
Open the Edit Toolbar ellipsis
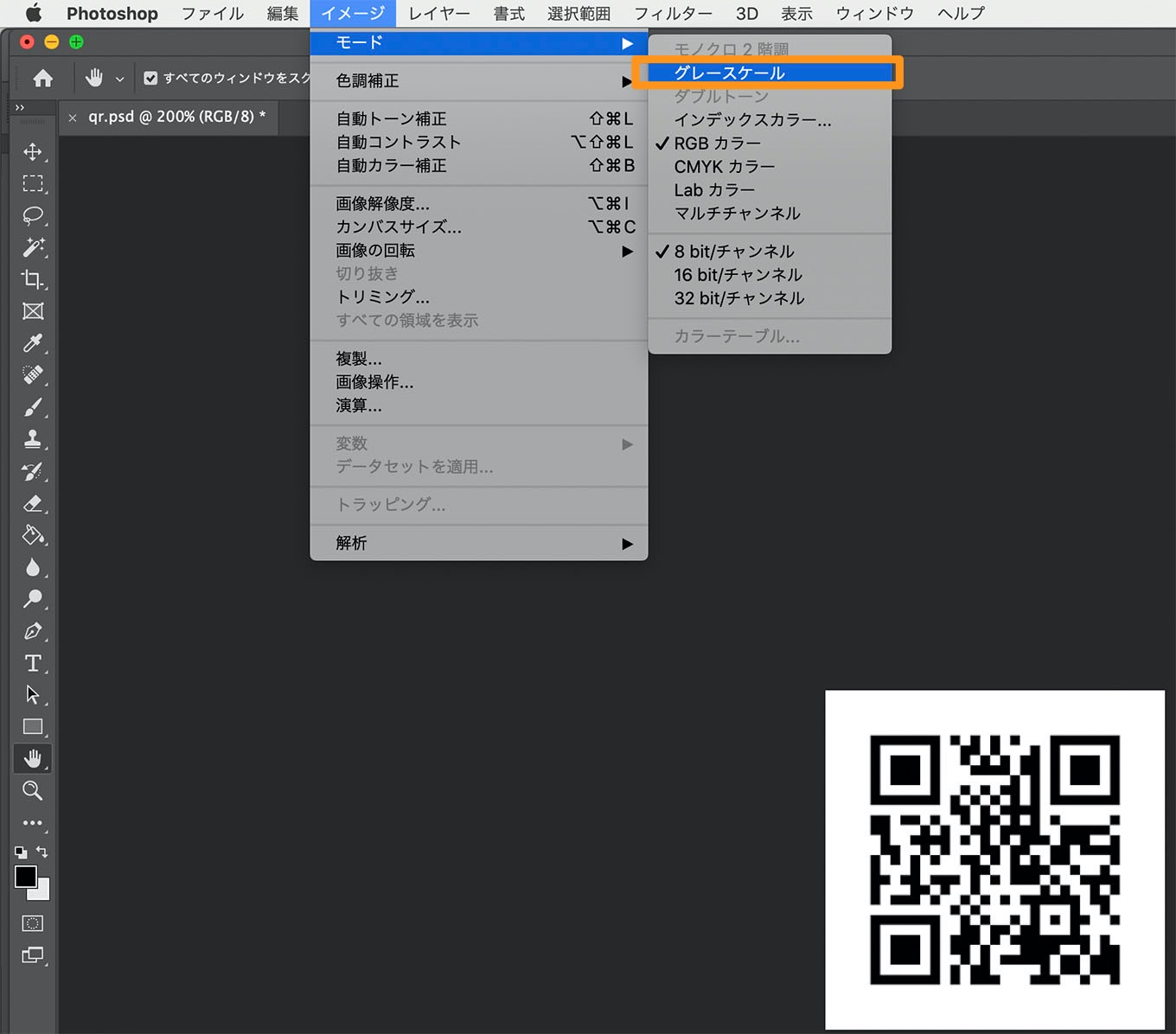click(x=33, y=823)
